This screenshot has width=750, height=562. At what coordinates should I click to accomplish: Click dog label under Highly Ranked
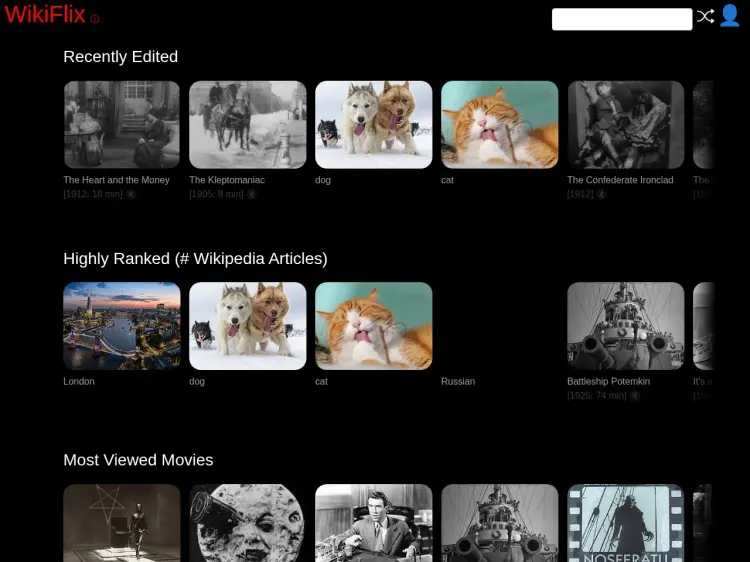[197, 381]
